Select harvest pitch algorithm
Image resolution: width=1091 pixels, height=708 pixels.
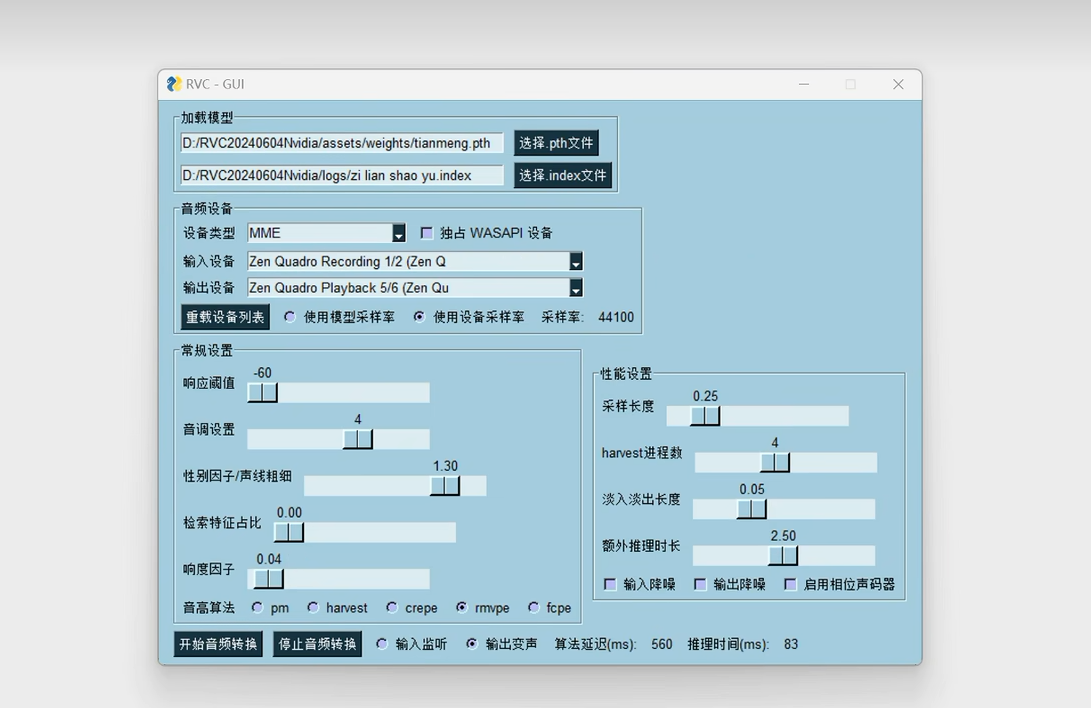click(313, 607)
